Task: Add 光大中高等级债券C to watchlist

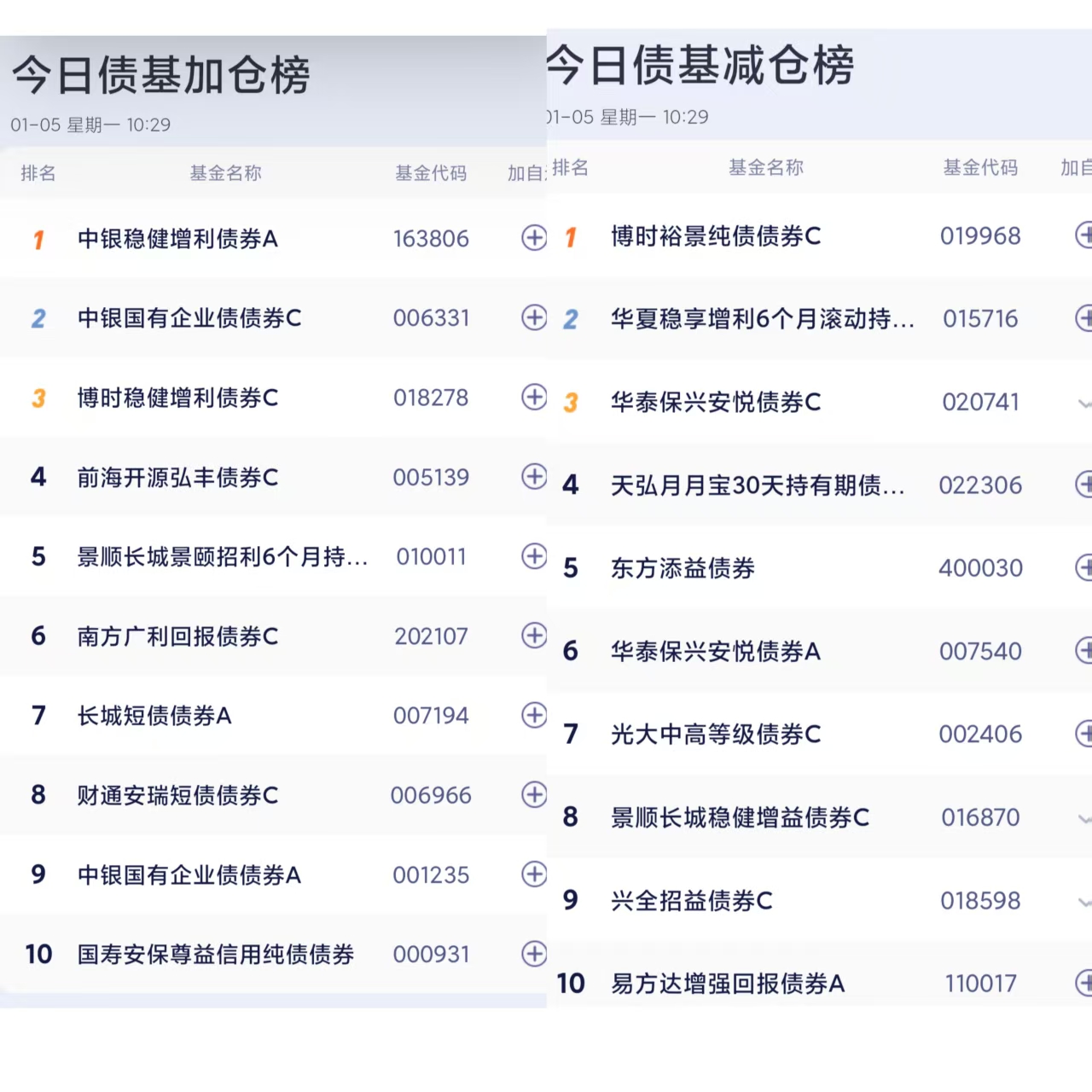Action: pyautogui.click(x=1083, y=734)
